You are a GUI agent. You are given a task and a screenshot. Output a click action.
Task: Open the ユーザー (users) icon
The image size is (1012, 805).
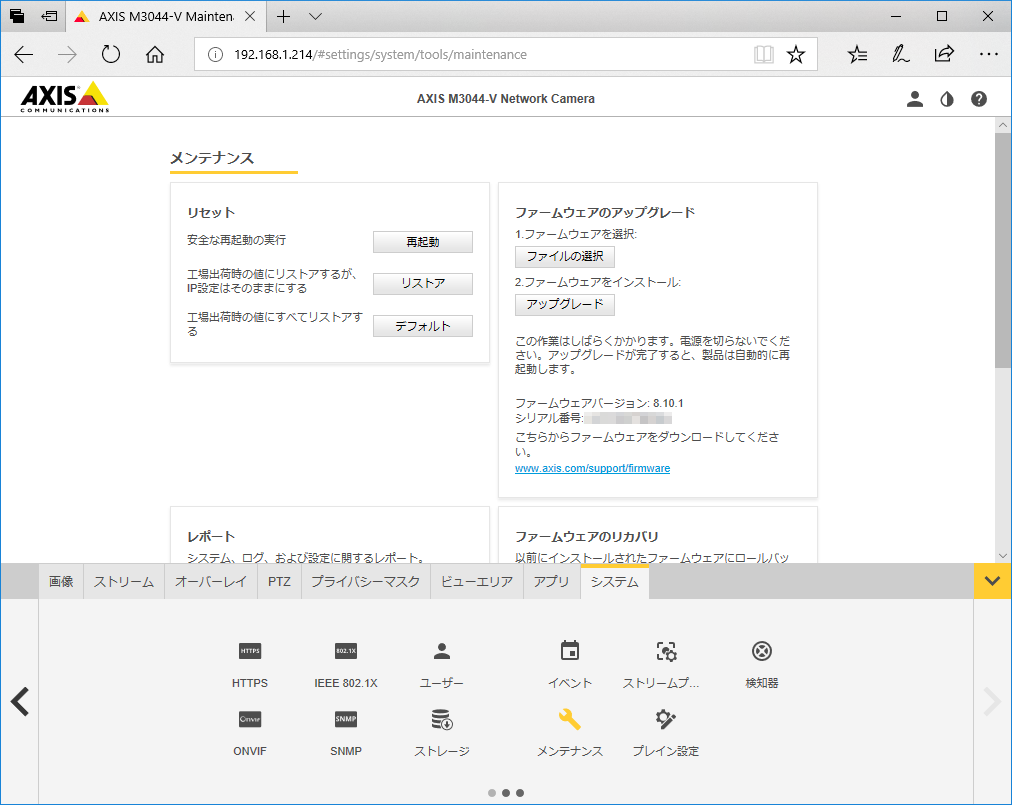point(441,651)
